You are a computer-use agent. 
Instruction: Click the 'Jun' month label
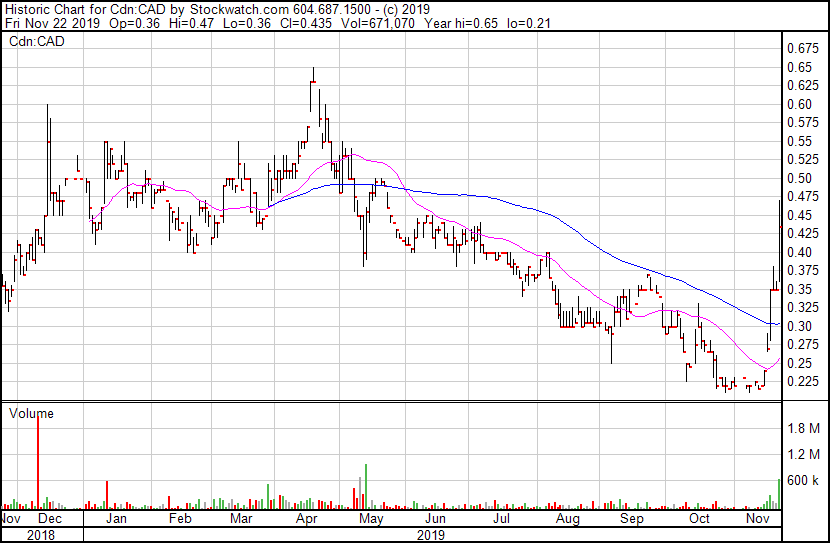436,519
